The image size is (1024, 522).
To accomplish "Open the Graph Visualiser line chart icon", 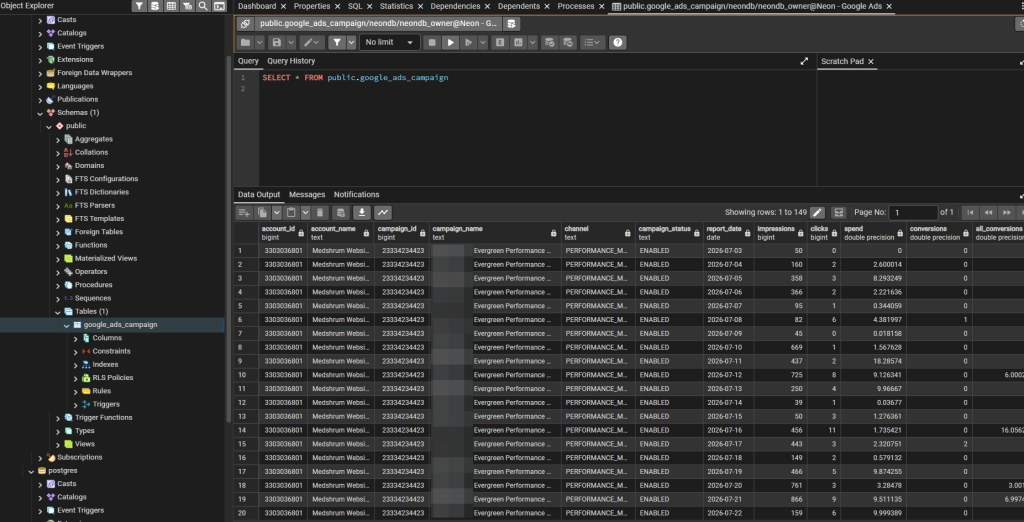I will click(x=382, y=212).
